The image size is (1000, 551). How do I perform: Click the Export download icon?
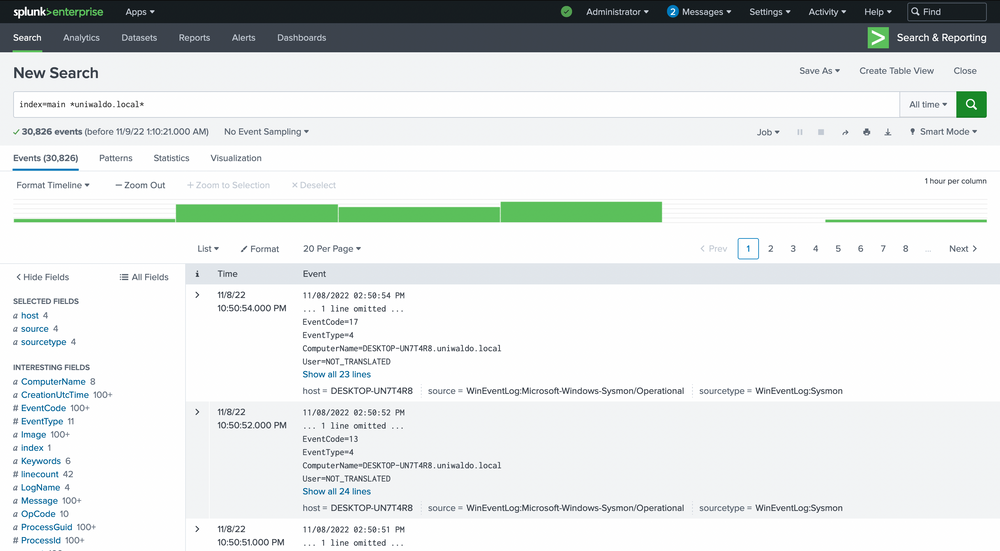pos(887,132)
